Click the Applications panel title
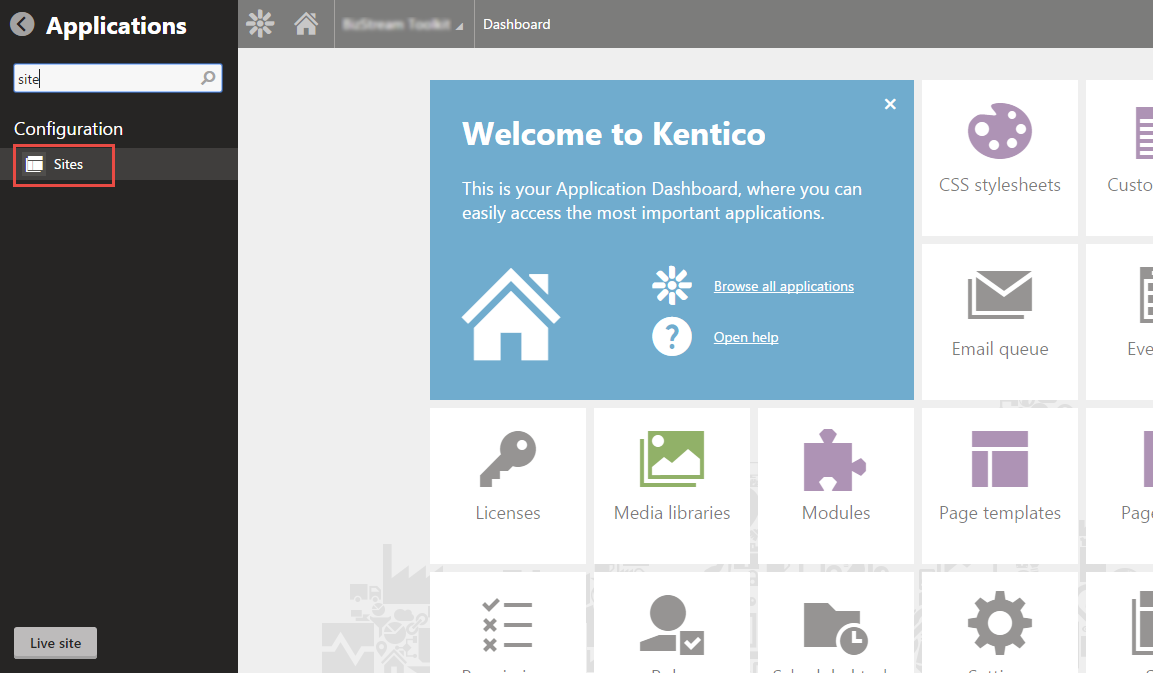Image resolution: width=1153 pixels, height=673 pixels. [x=116, y=26]
